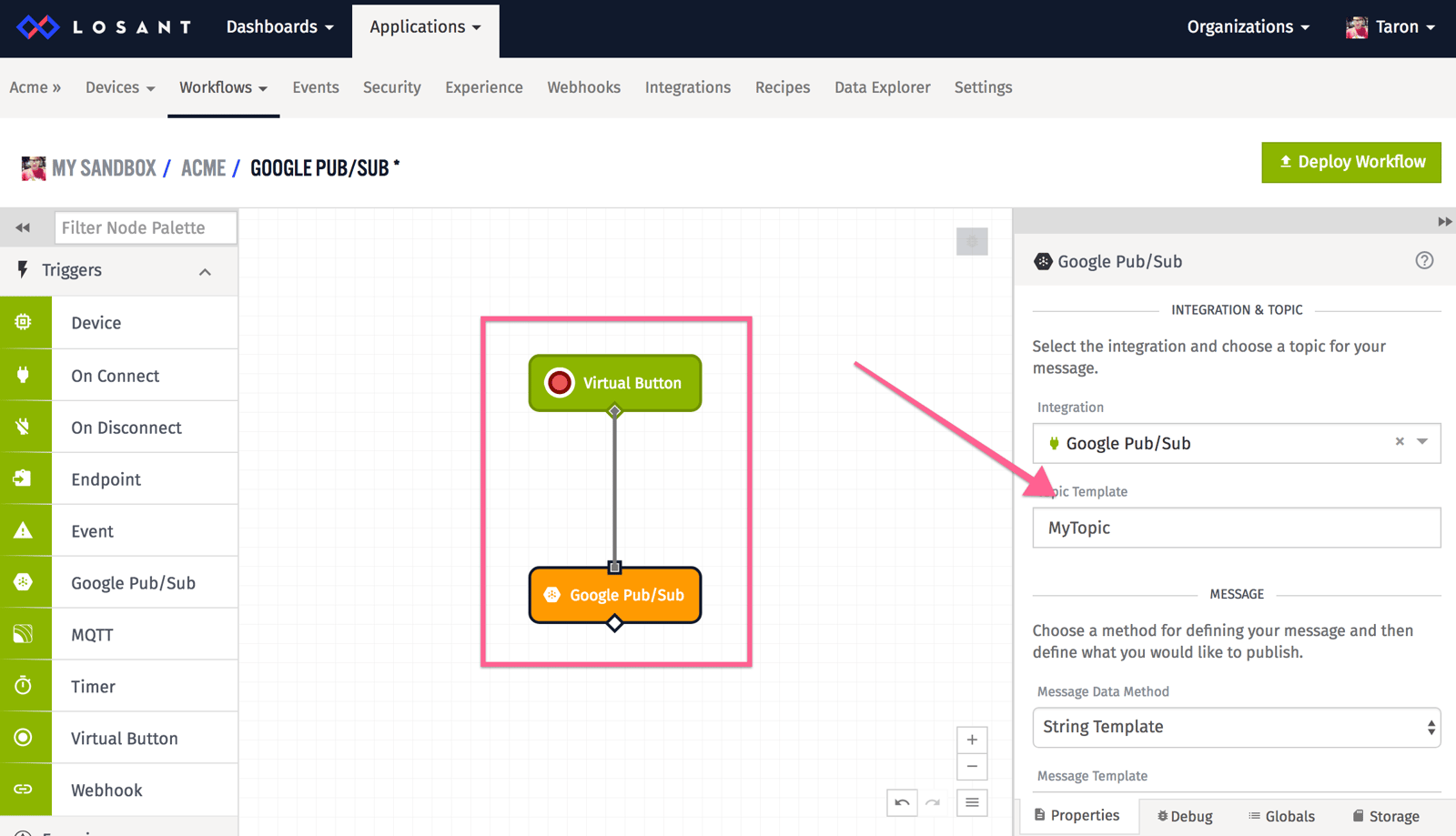Click the MyTopic topic template field

click(x=1236, y=528)
